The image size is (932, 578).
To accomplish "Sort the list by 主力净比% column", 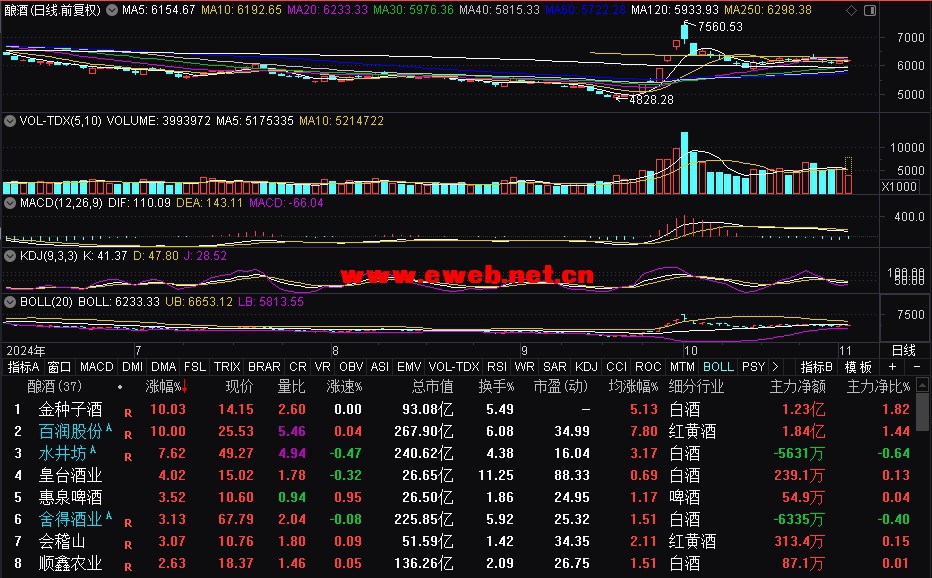I will click(x=878, y=387).
